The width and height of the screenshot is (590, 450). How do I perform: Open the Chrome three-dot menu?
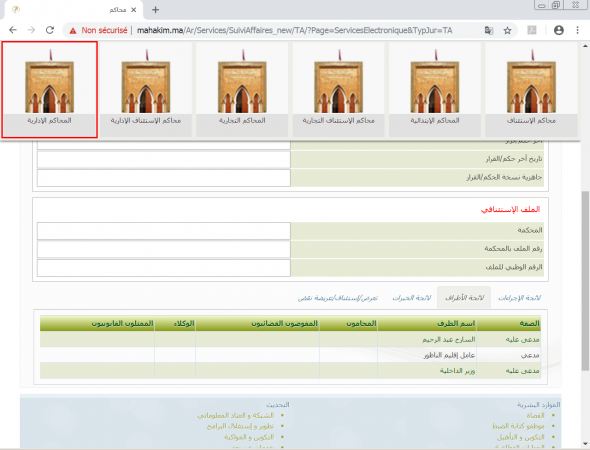pos(578,30)
